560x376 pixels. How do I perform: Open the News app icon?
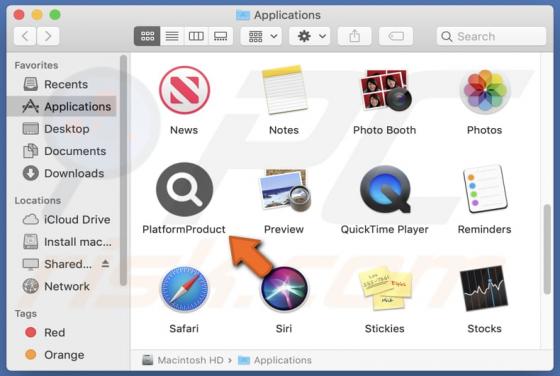184,90
